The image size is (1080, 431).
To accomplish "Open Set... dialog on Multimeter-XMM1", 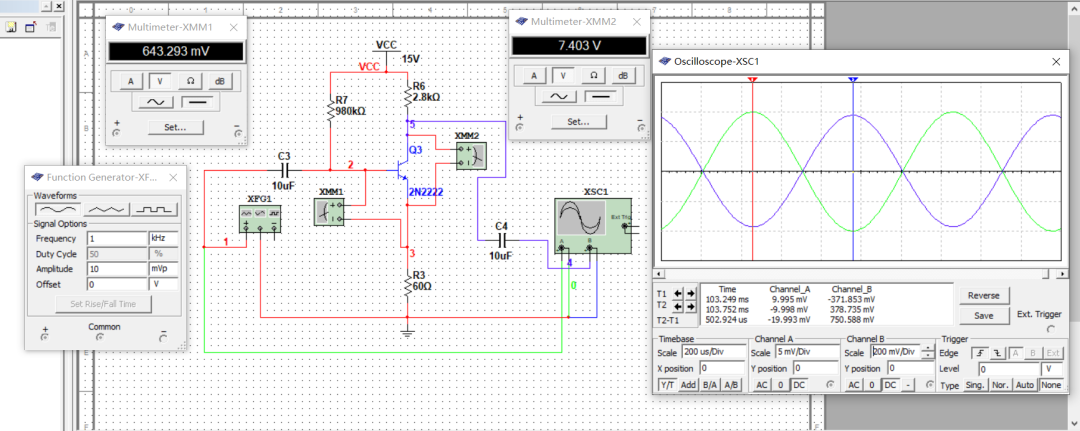I will tap(176, 127).
